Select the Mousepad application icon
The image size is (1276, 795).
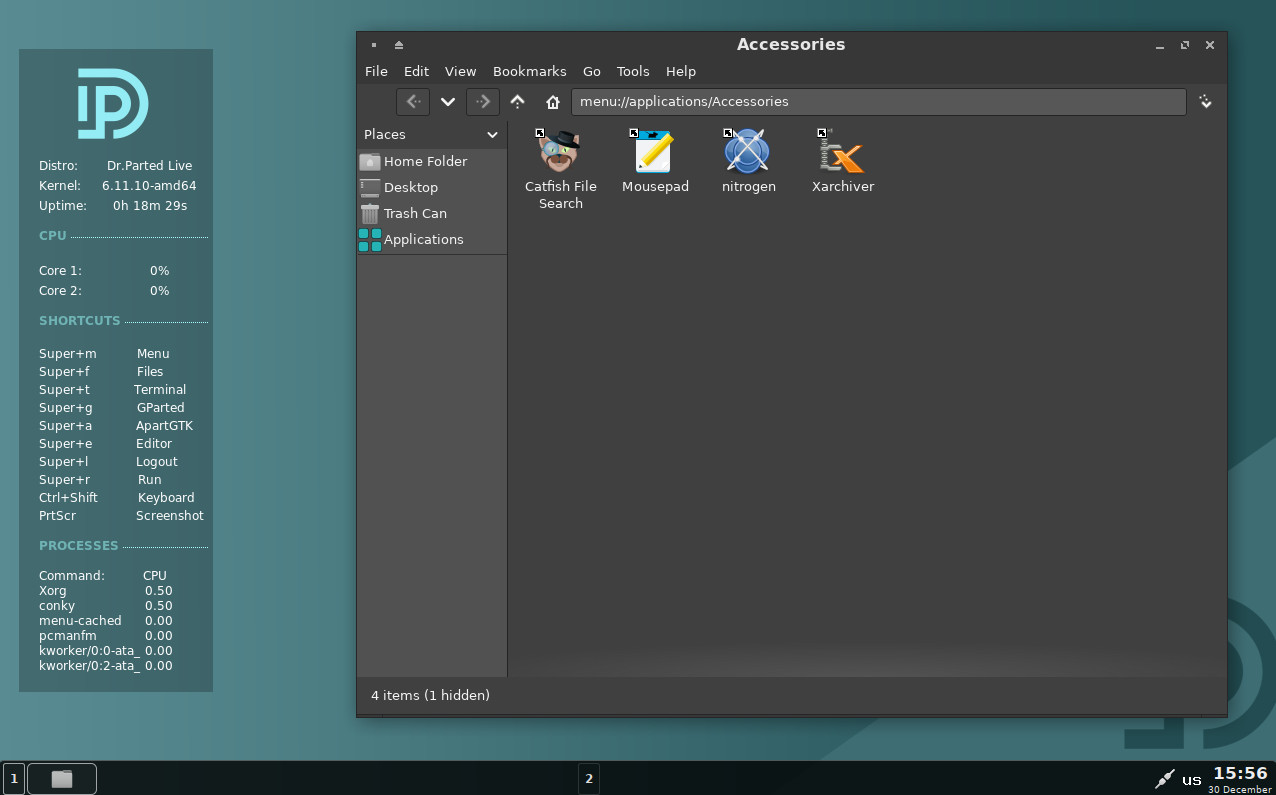point(655,161)
